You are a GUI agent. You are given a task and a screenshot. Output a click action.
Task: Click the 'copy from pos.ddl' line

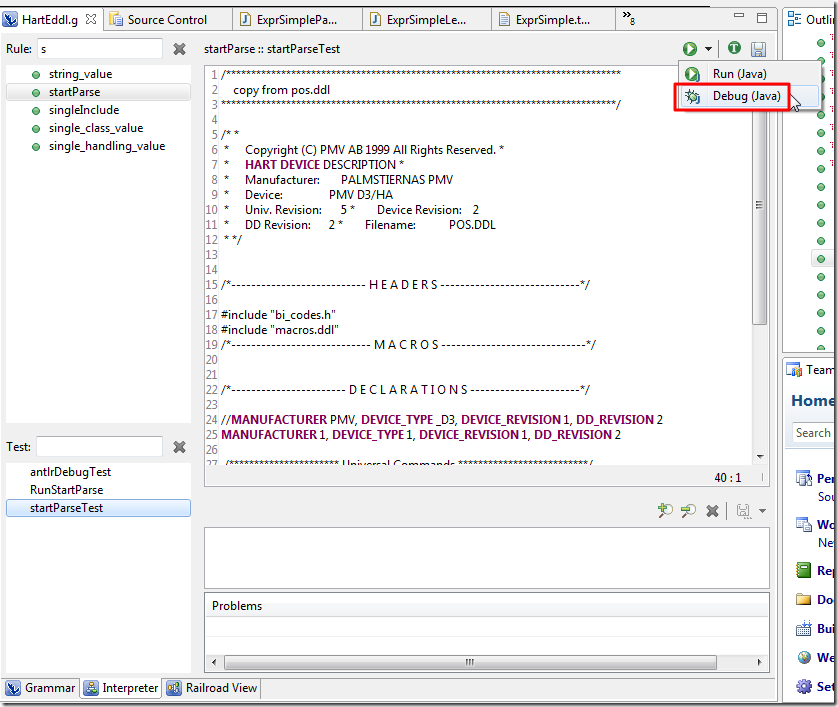282,90
